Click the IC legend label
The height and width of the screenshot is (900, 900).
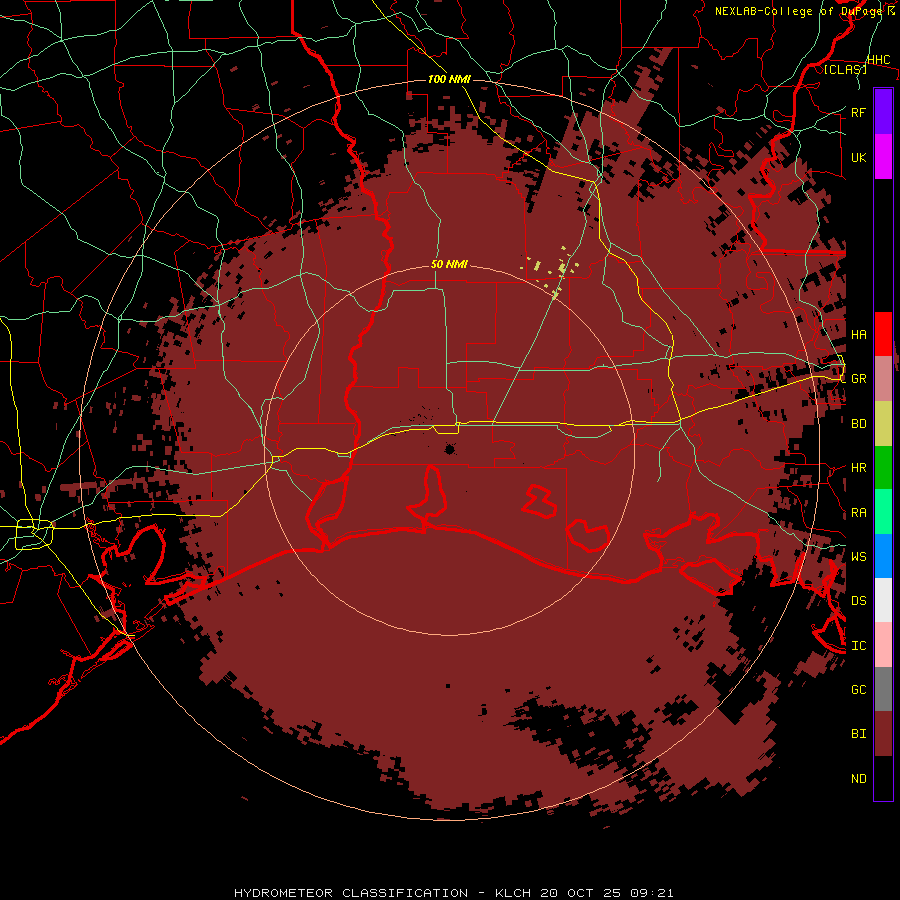[858, 646]
